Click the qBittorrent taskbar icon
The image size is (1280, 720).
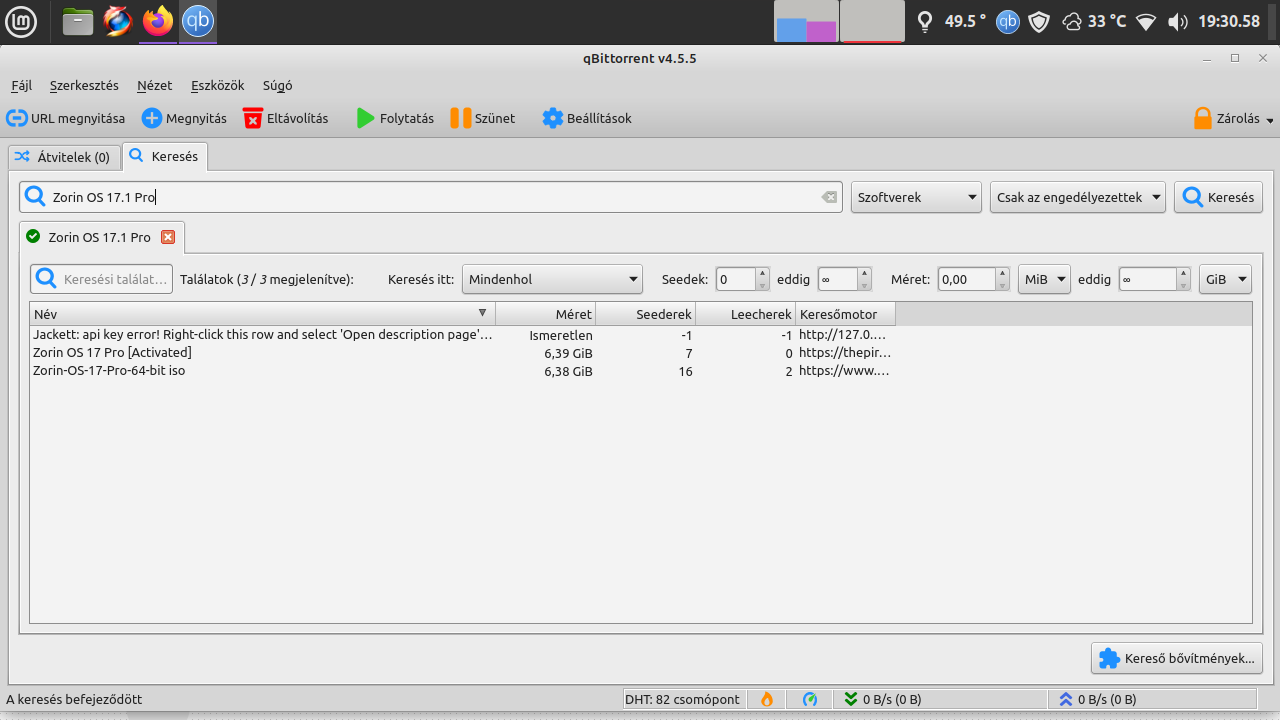pos(198,21)
